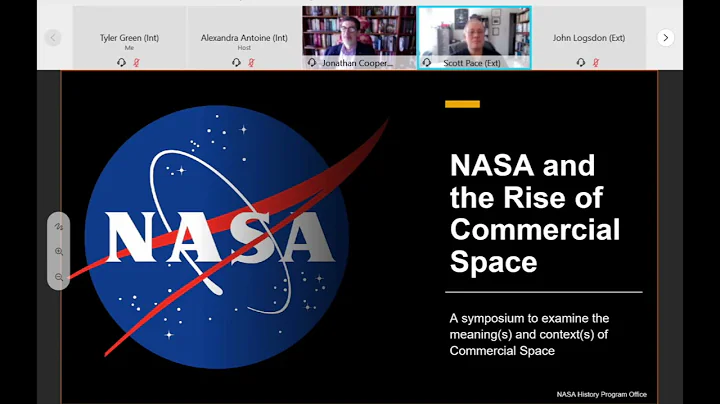Click the 'Me' label under Tyler Green
The height and width of the screenshot is (404, 720).
point(129,48)
